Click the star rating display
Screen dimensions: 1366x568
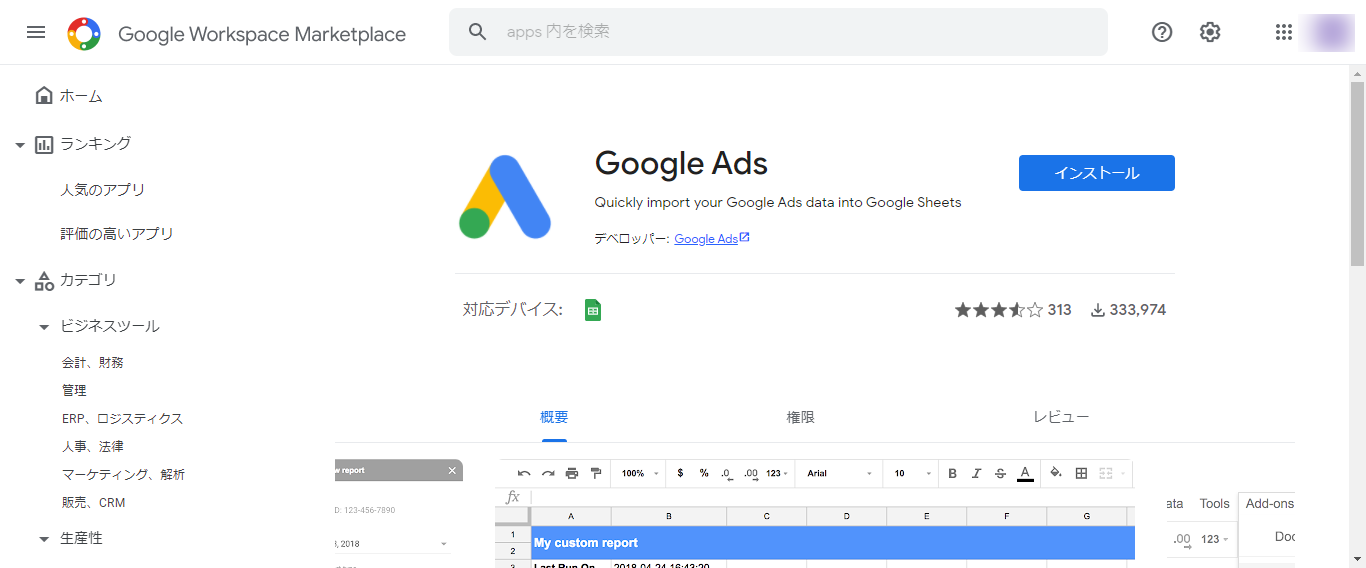(x=998, y=310)
